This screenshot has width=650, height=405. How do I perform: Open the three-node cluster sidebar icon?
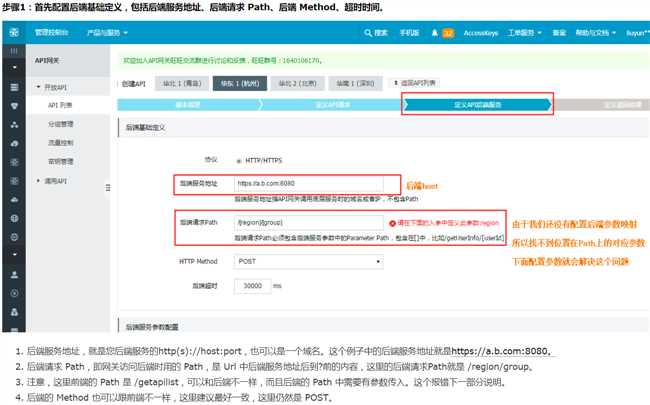click(x=14, y=124)
